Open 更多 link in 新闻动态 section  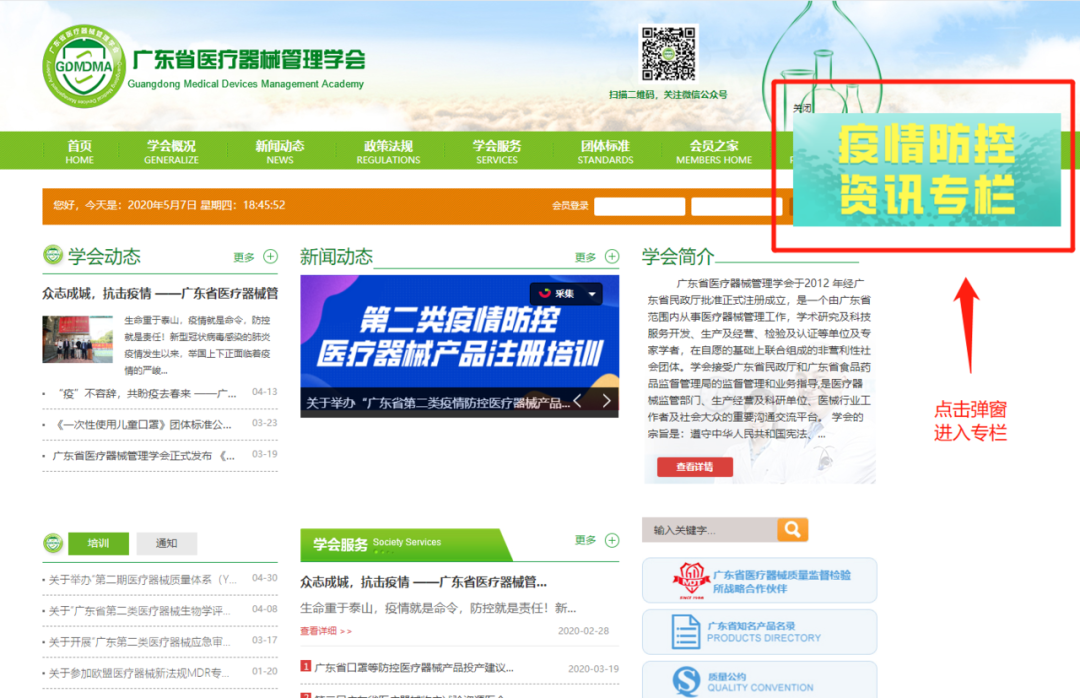(x=585, y=257)
